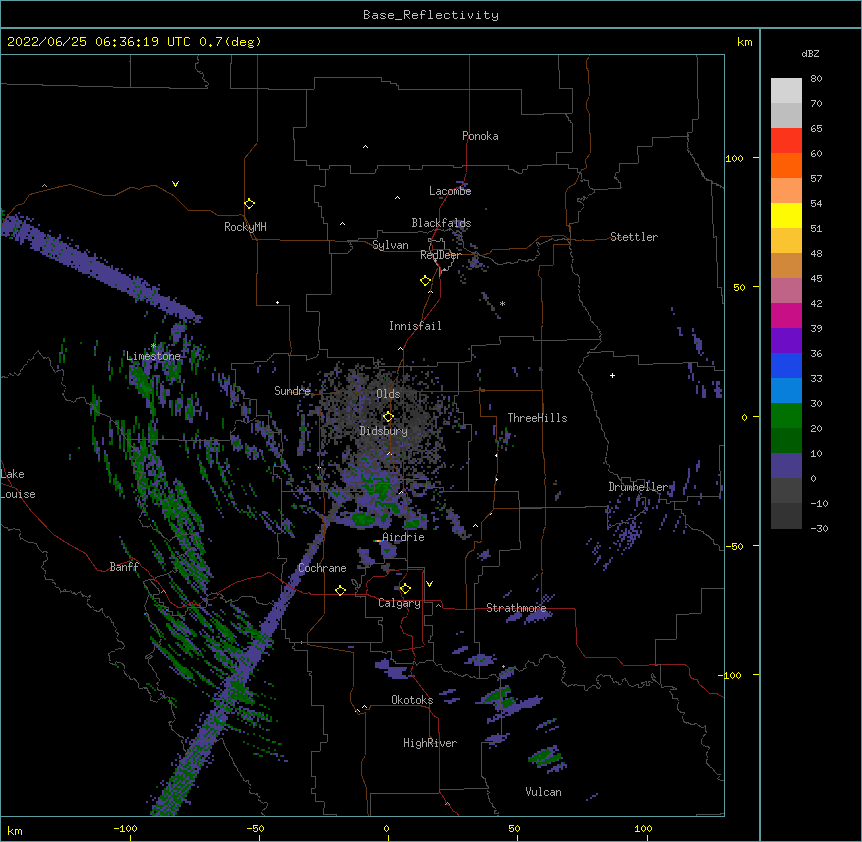Select the violet swatch above 36 in the legend
The image size is (862, 842).
tap(786, 340)
